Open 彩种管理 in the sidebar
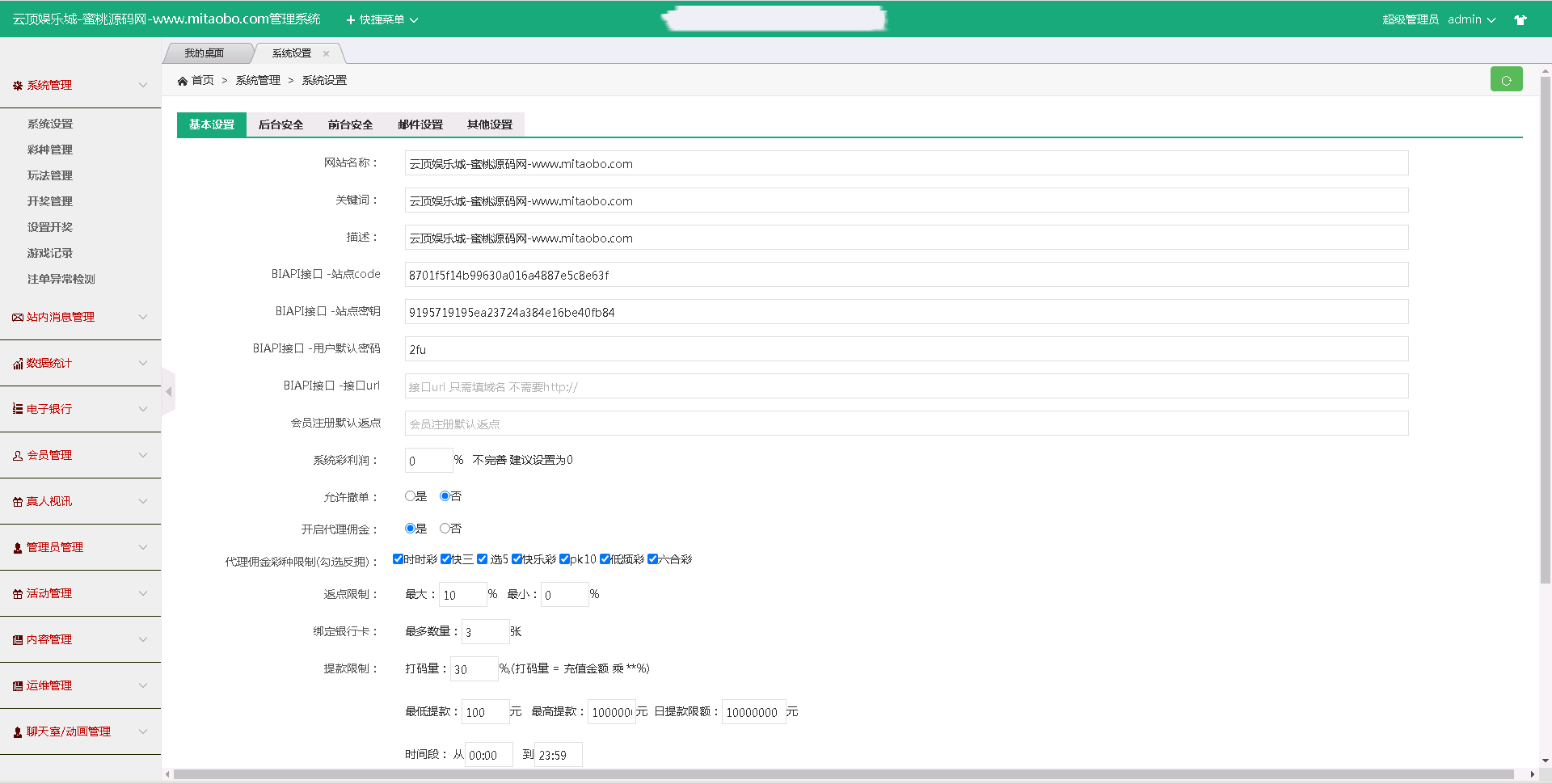This screenshot has height=784, width=1552. click(50, 150)
